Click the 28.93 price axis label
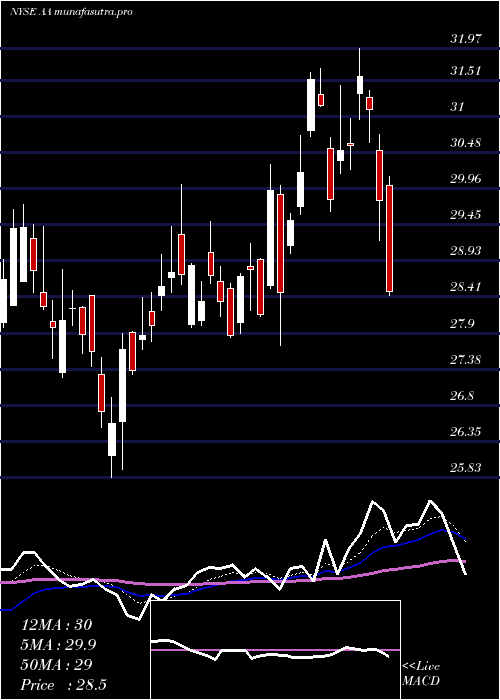 pyautogui.click(x=466, y=250)
